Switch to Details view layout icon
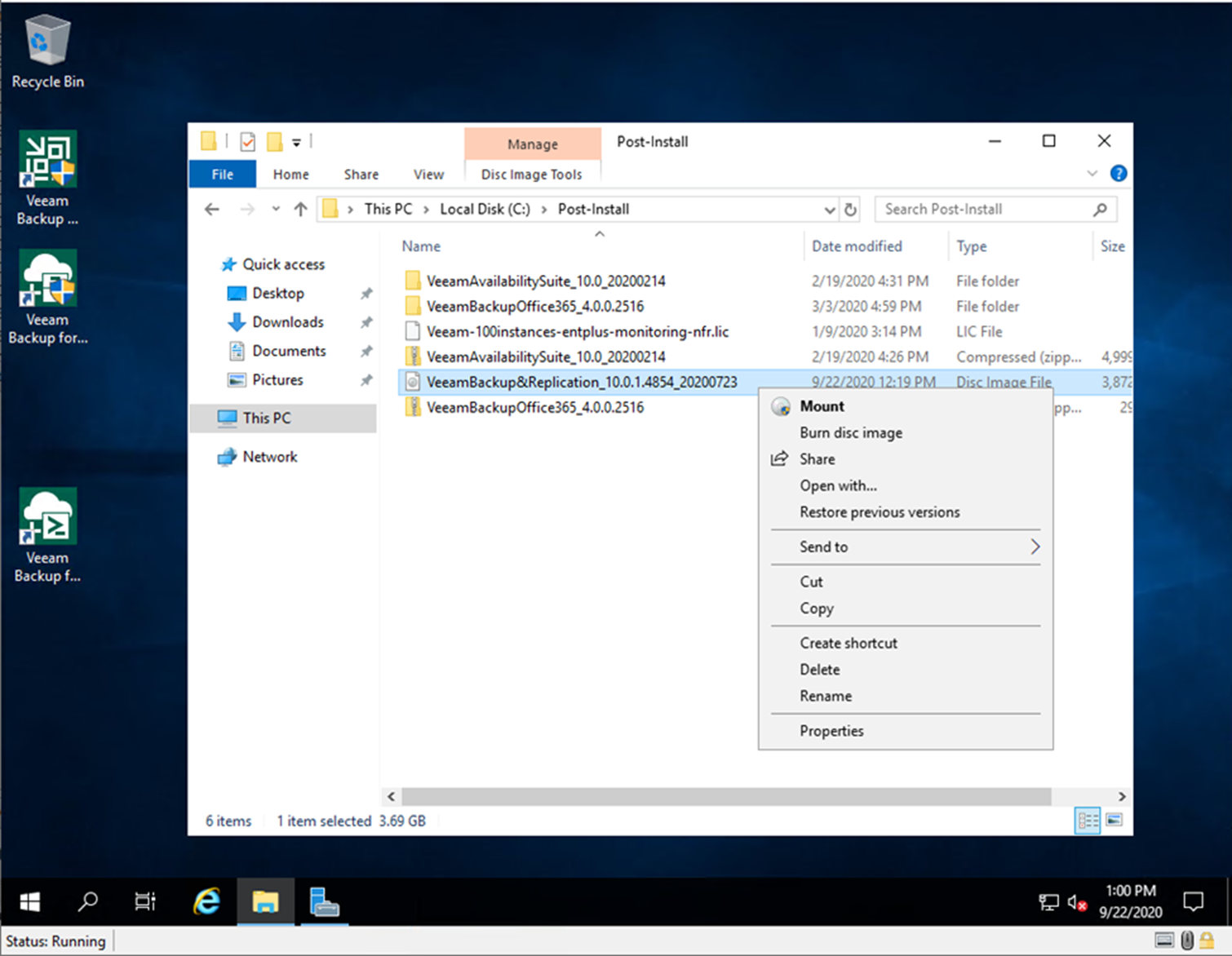The width and height of the screenshot is (1232, 956). point(1088,821)
